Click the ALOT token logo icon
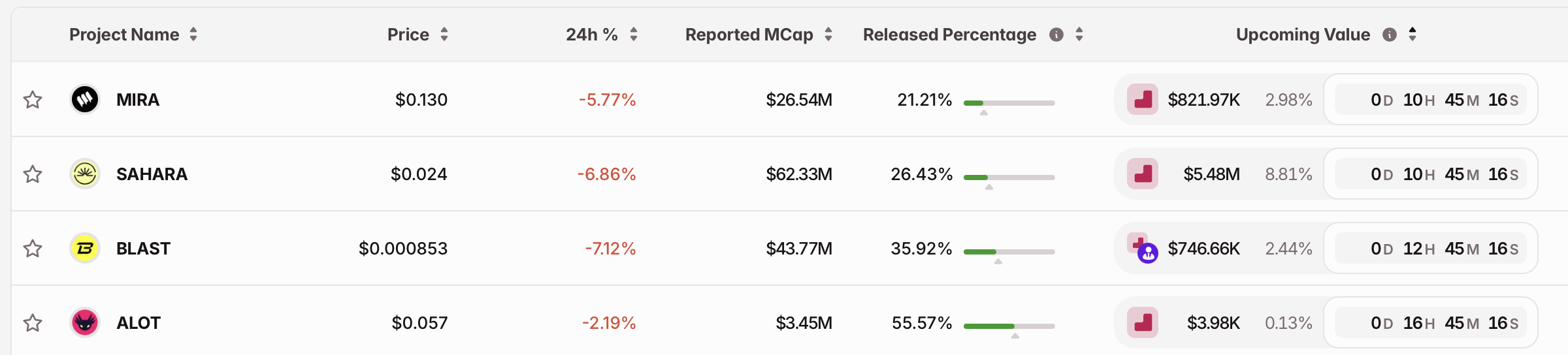Viewport: 1568px width, 355px height. click(85, 323)
